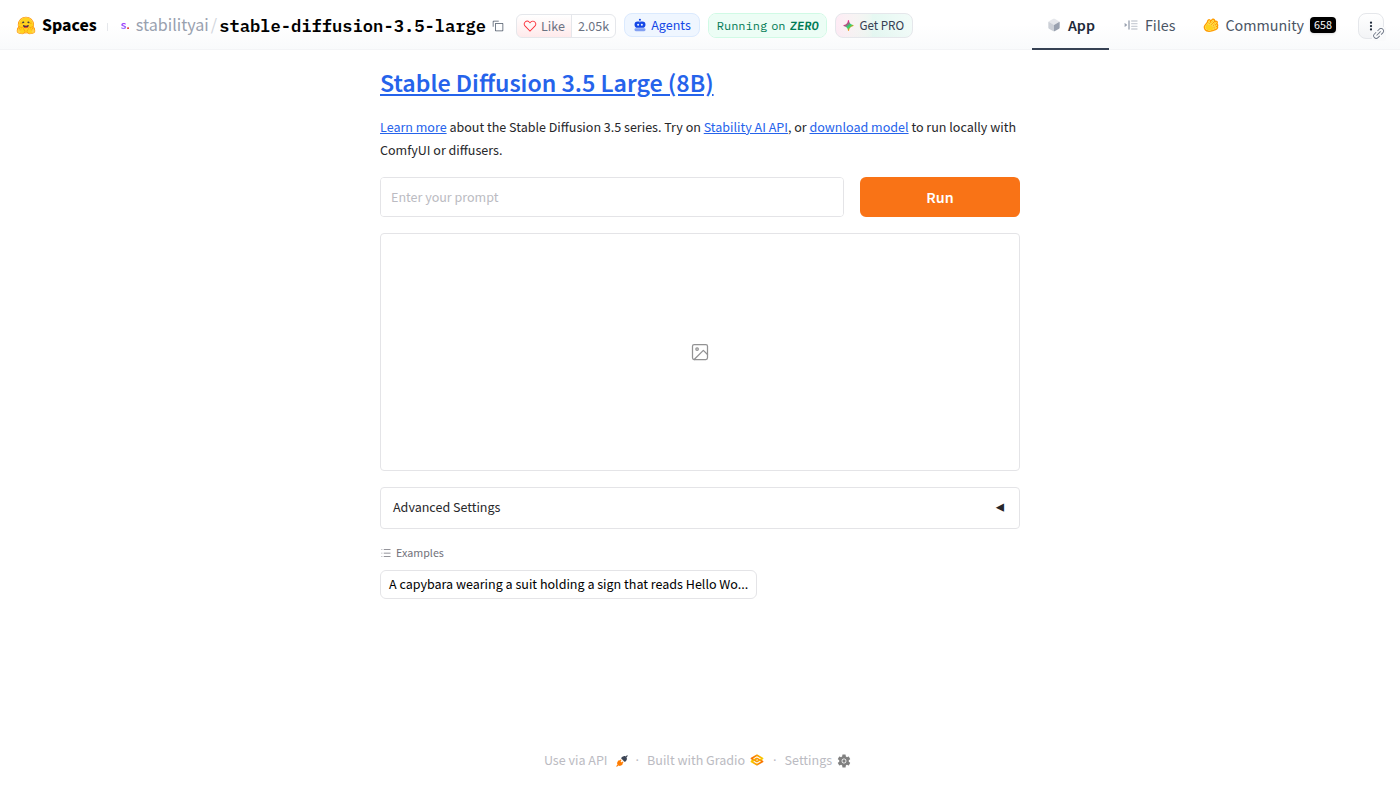Open the Community tab

(x=1268, y=26)
